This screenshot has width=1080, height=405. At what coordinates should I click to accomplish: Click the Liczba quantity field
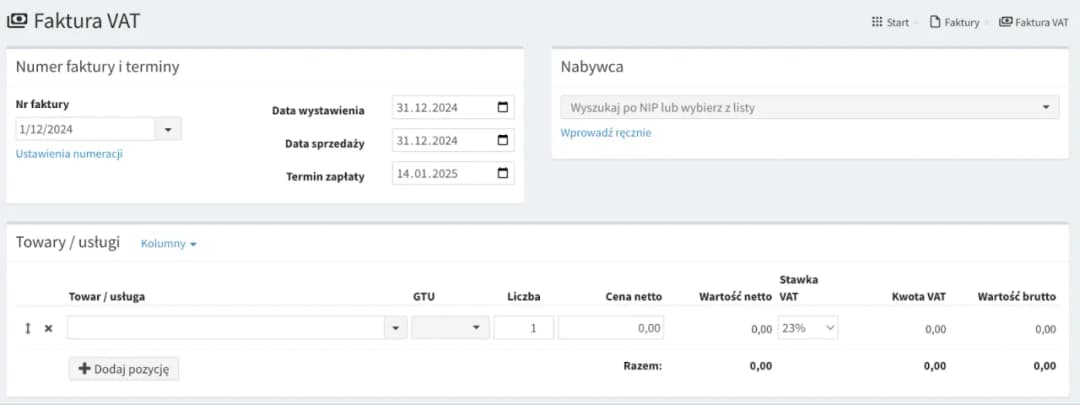[524, 328]
